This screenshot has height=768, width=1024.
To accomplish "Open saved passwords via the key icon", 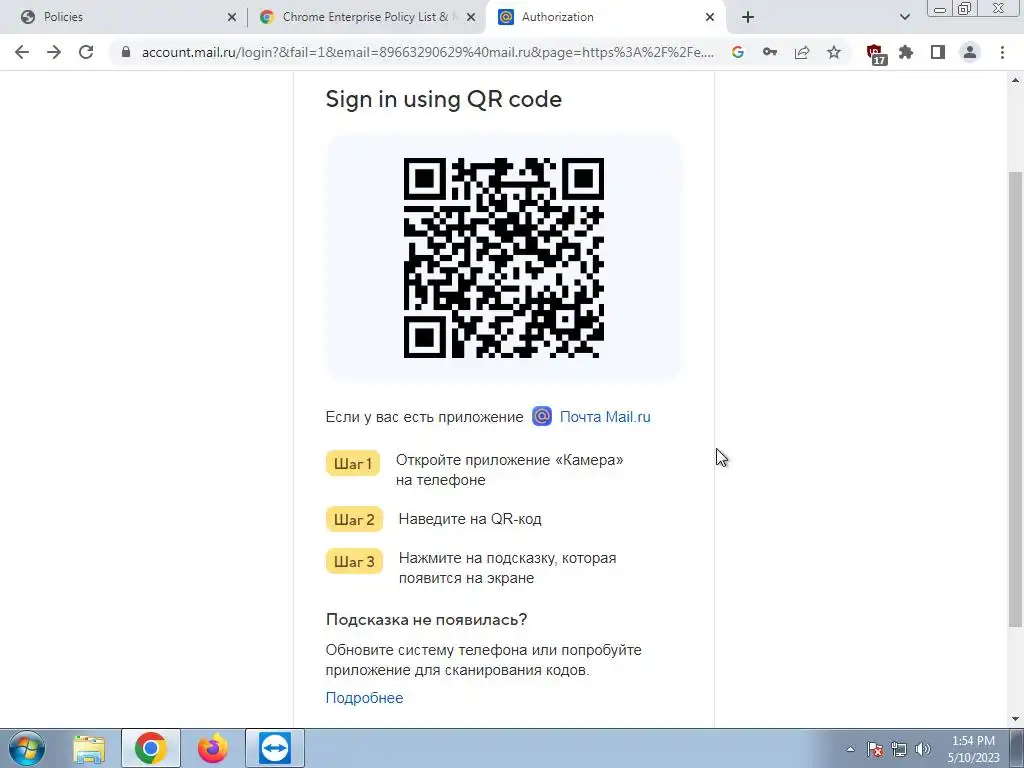I will click(x=770, y=52).
